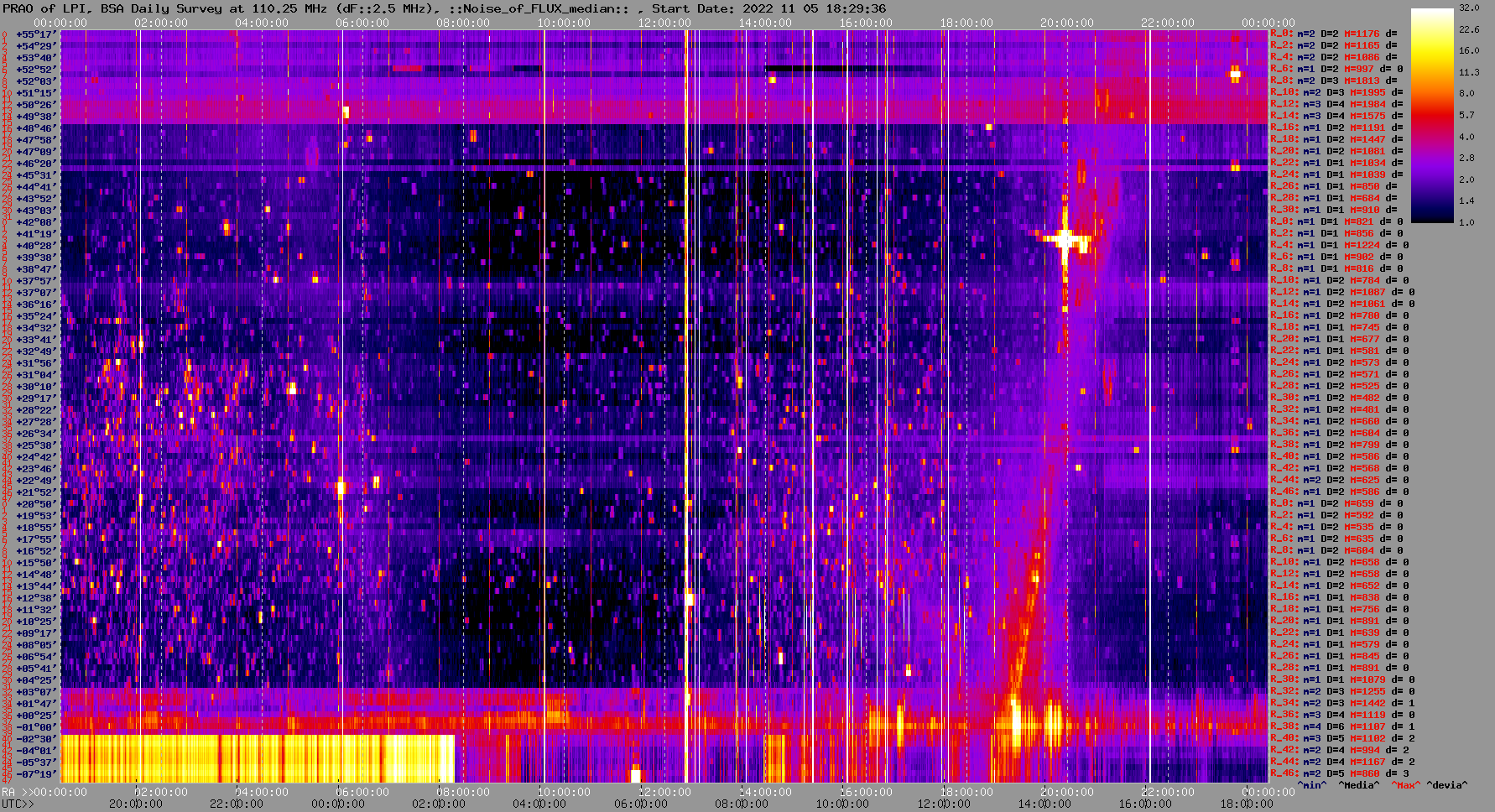
Task: Click declination label -01°00'
Action: coord(36,727)
